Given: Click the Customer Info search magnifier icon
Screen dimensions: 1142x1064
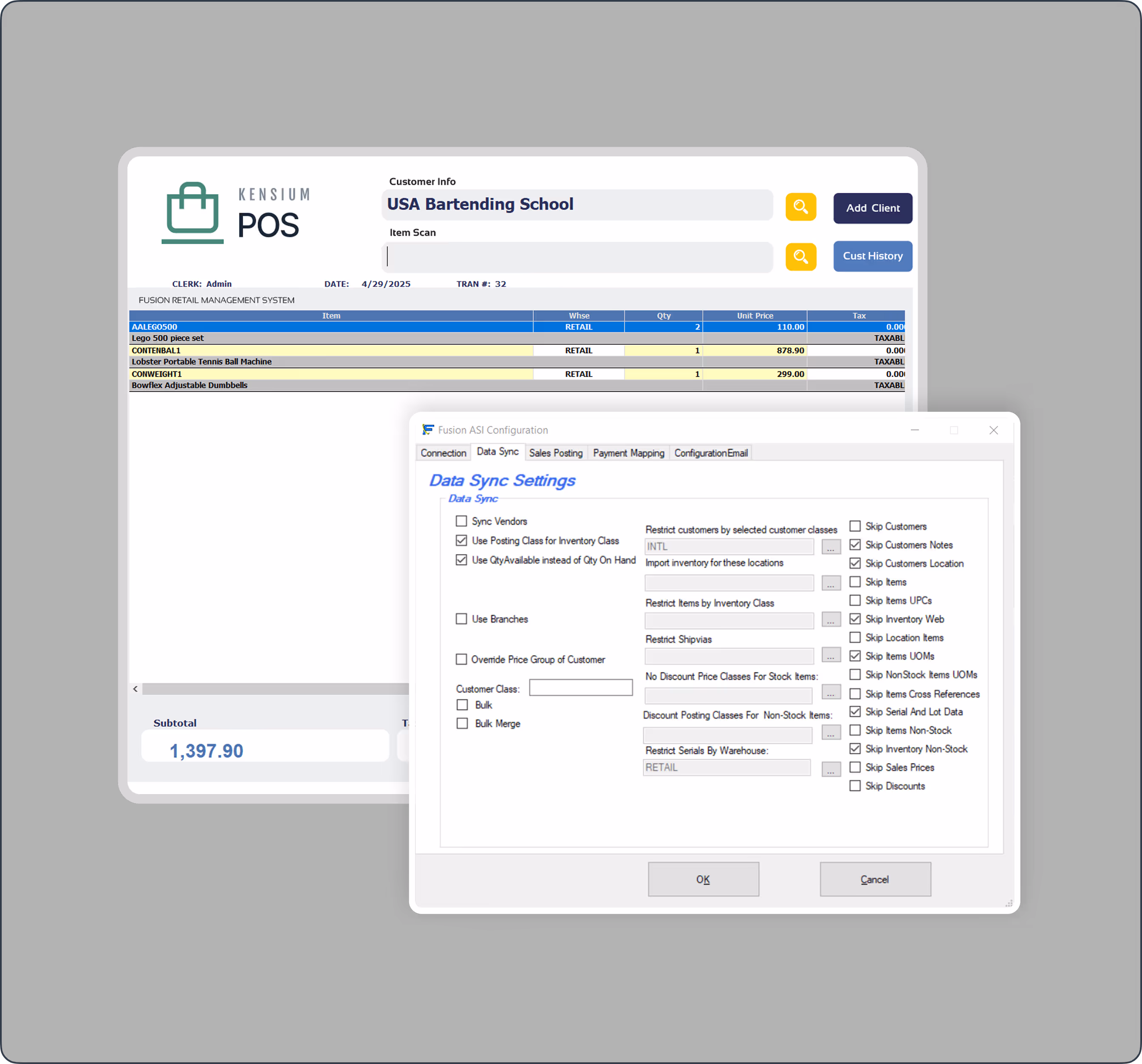Looking at the screenshot, I should pos(800,207).
